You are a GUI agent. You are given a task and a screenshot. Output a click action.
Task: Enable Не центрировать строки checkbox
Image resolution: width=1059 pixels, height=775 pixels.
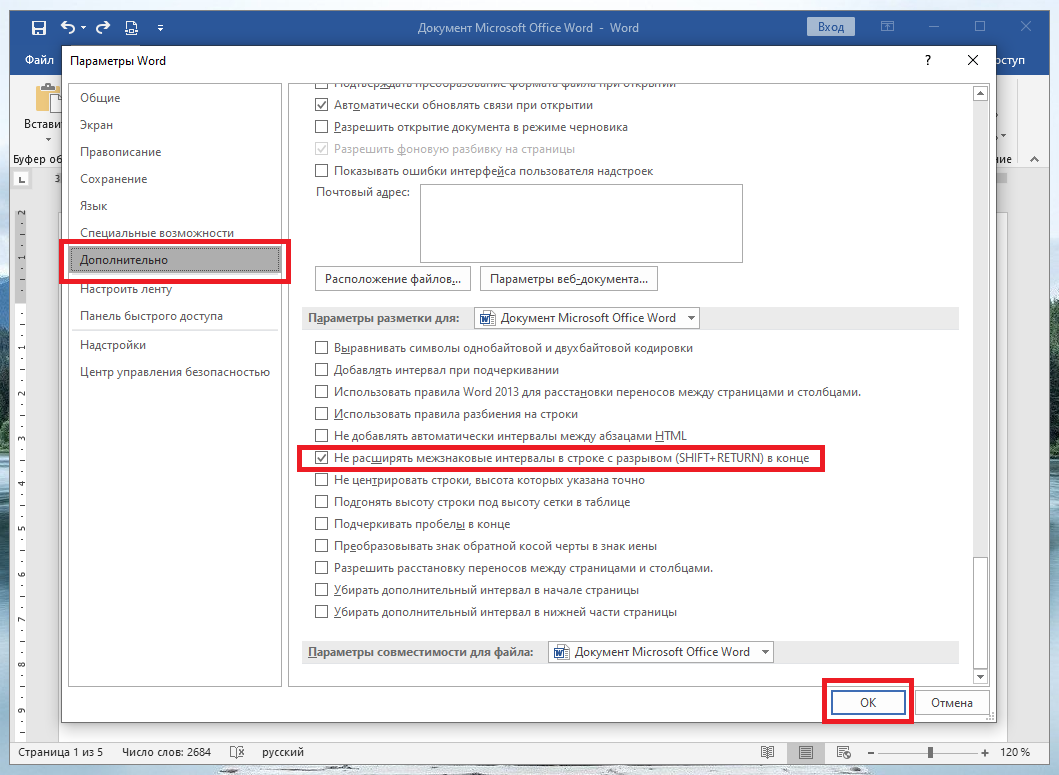(321, 480)
